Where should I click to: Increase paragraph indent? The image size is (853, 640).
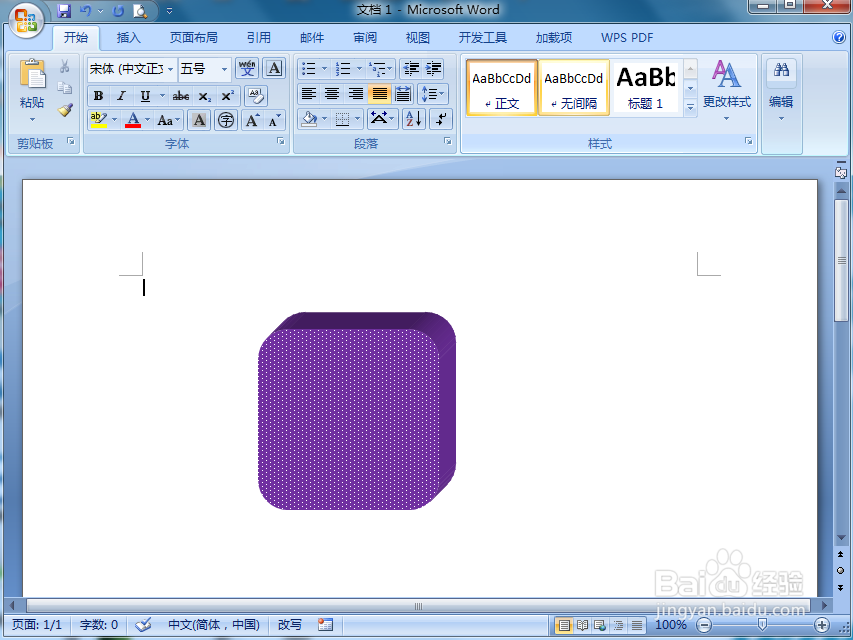pyautogui.click(x=434, y=69)
